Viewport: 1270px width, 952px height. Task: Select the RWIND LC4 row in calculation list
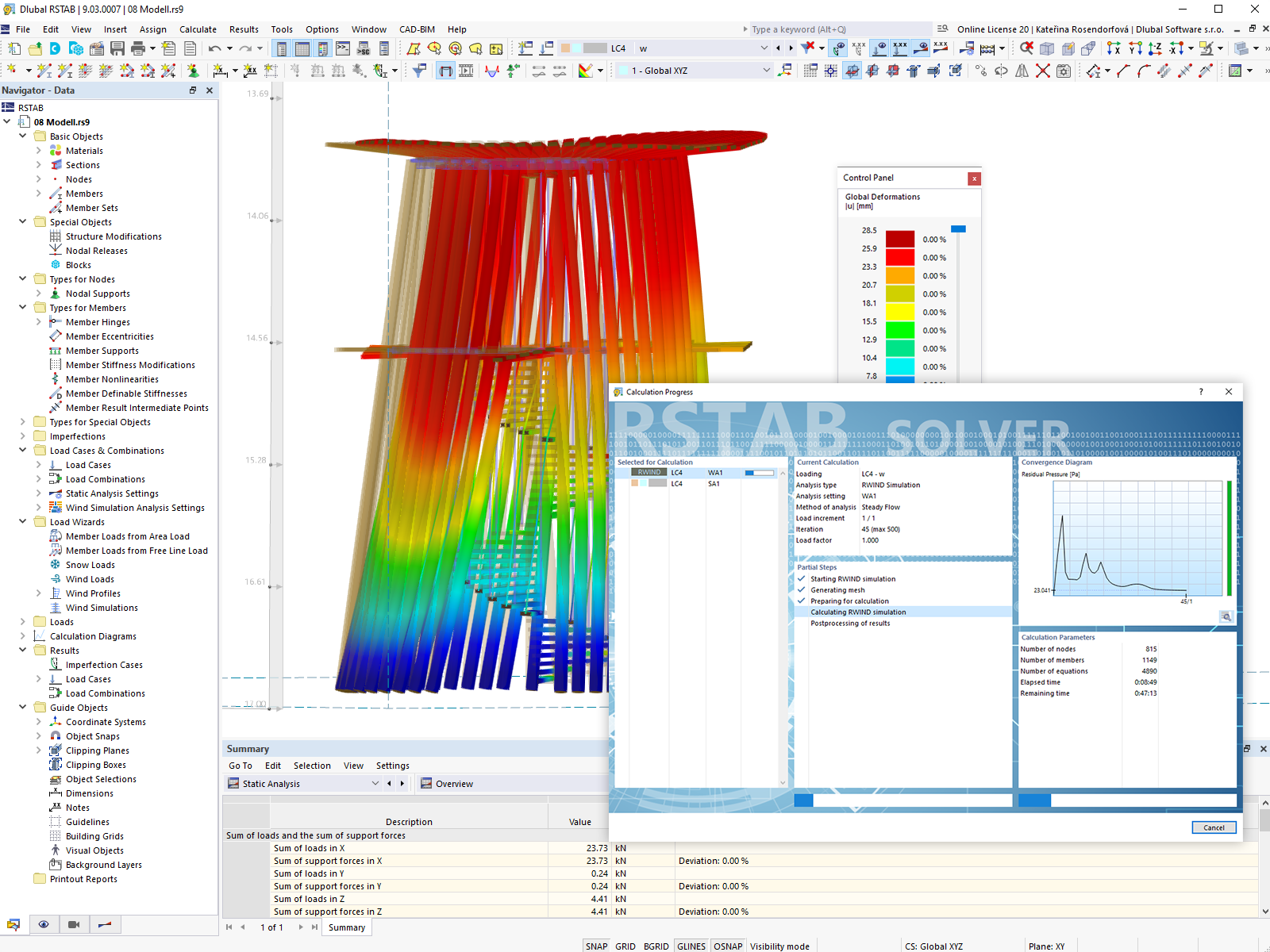click(x=702, y=472)
